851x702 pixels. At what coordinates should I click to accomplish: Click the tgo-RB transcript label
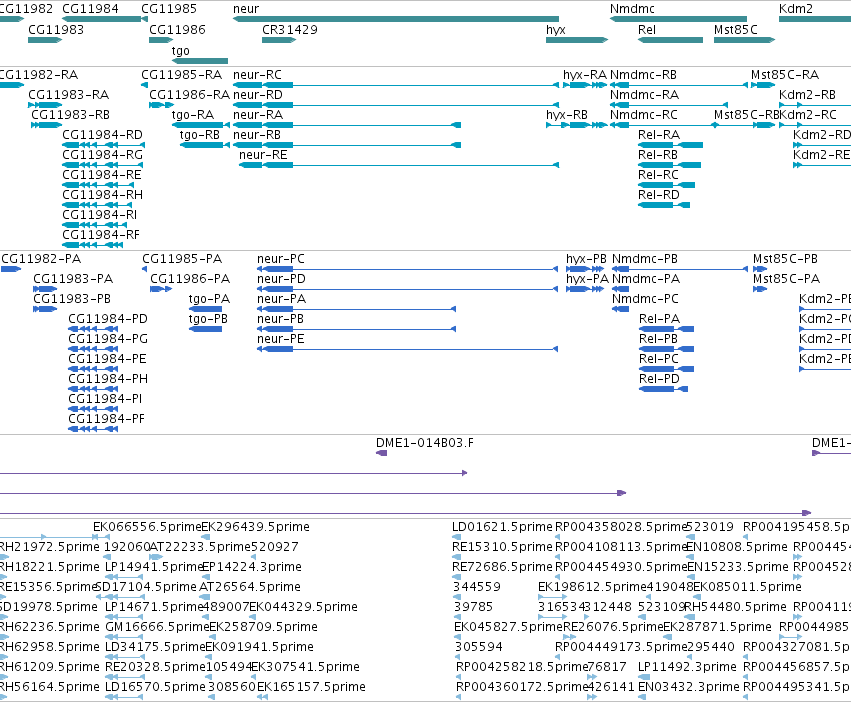tap(200, 135)
